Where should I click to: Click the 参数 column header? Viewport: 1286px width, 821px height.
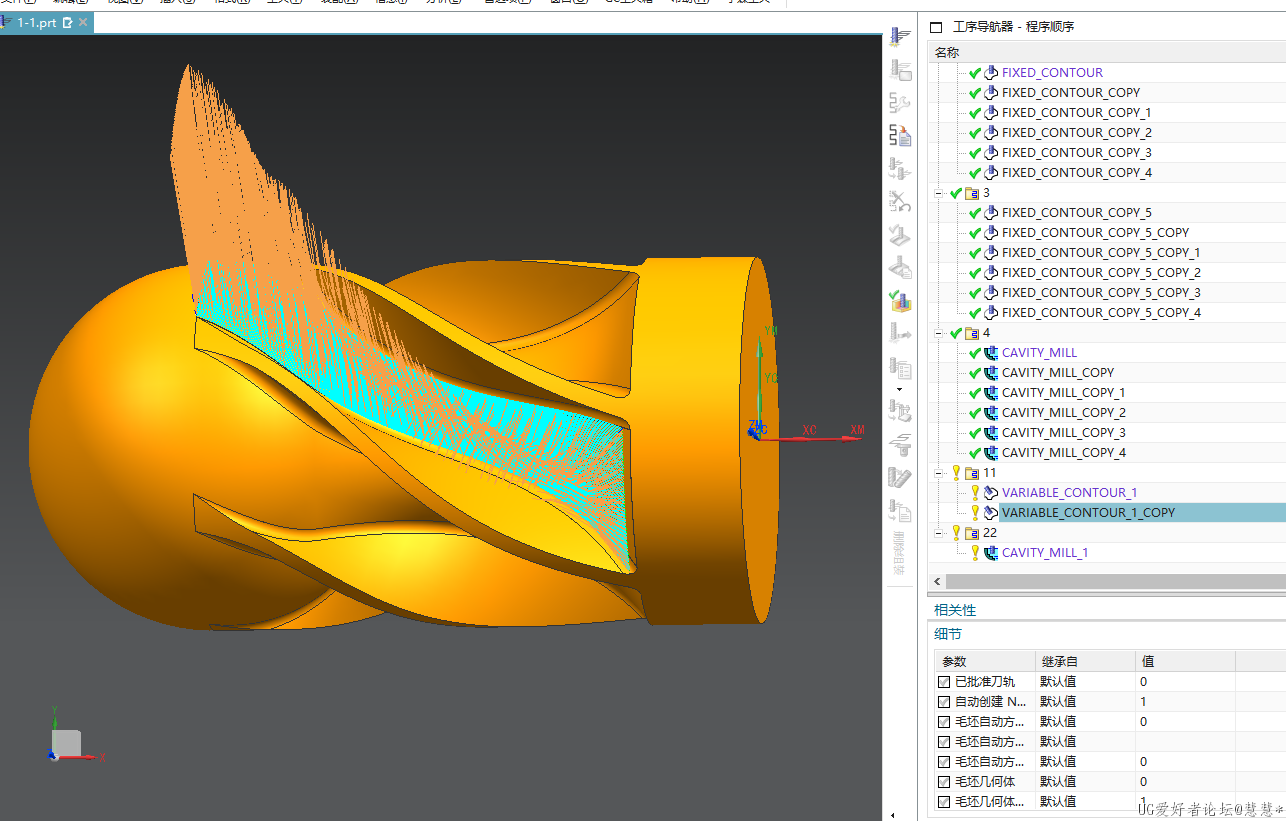pyautogui.click(x=983, y=661)
